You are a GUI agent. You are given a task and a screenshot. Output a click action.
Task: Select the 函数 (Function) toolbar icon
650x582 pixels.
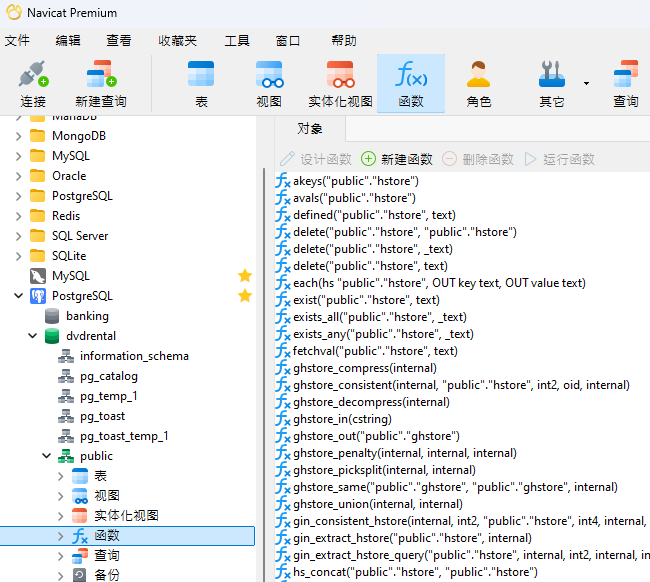tap(411, 84)
